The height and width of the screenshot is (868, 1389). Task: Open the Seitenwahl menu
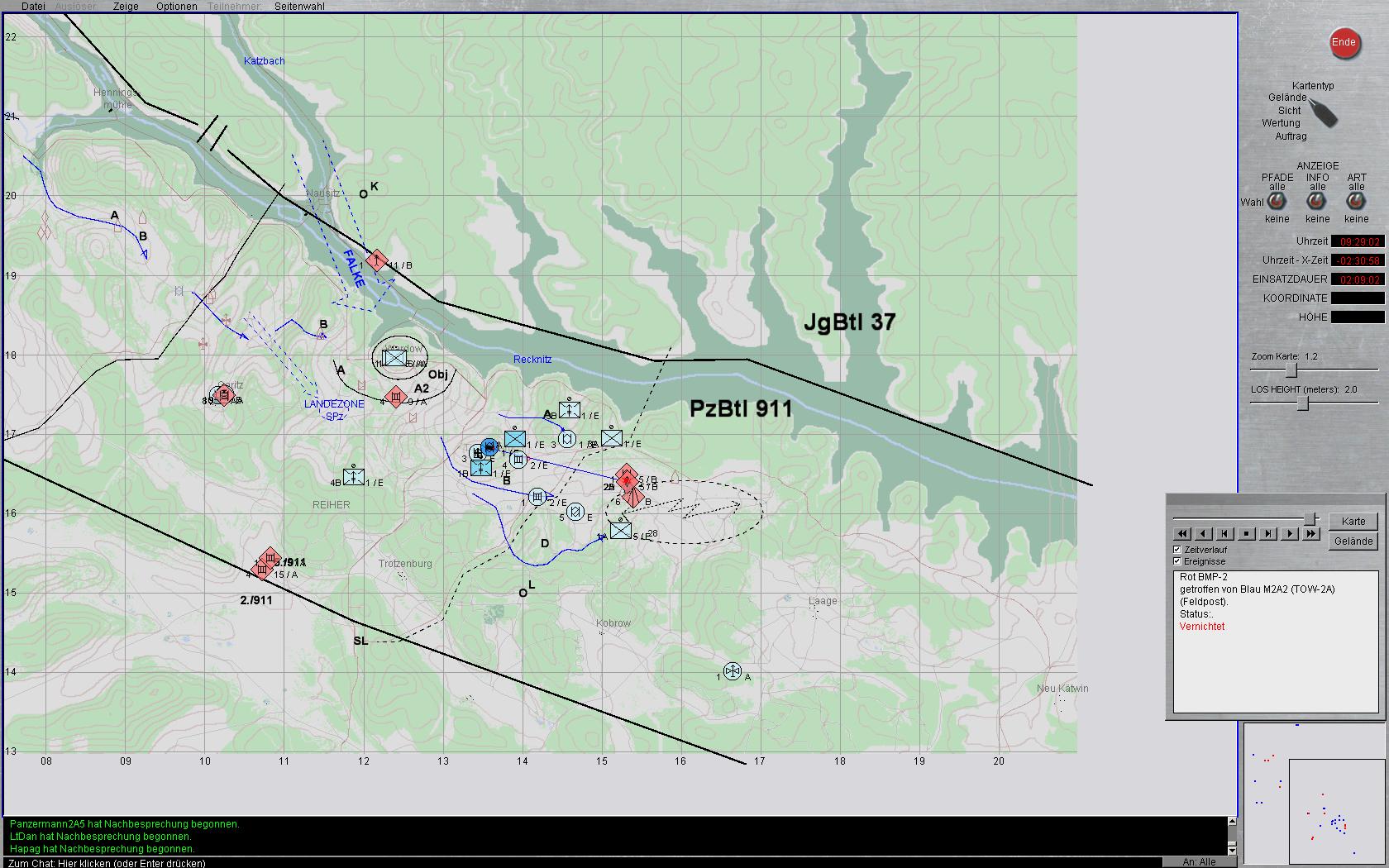(x=299, y=6)
